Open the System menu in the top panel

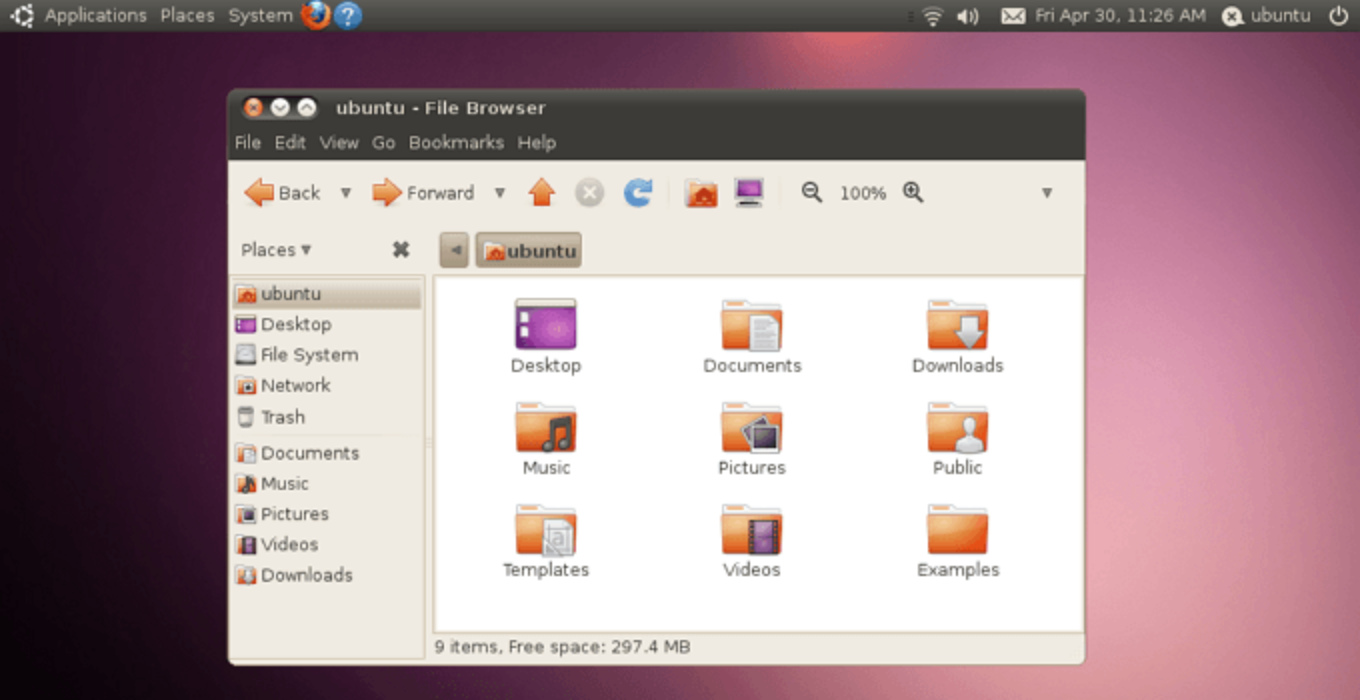(260, 15)
